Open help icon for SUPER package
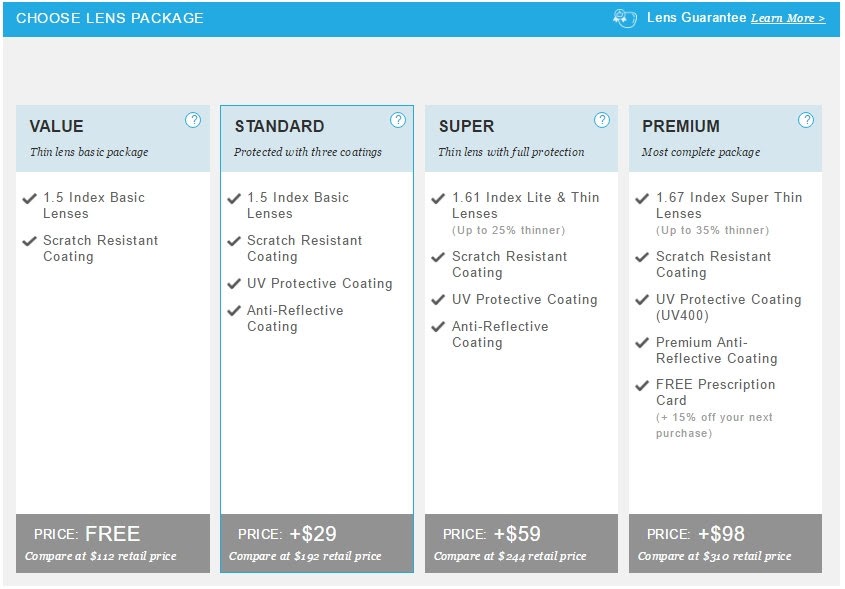The width and height of the screenshot is (845, 589). pos(602,120)
